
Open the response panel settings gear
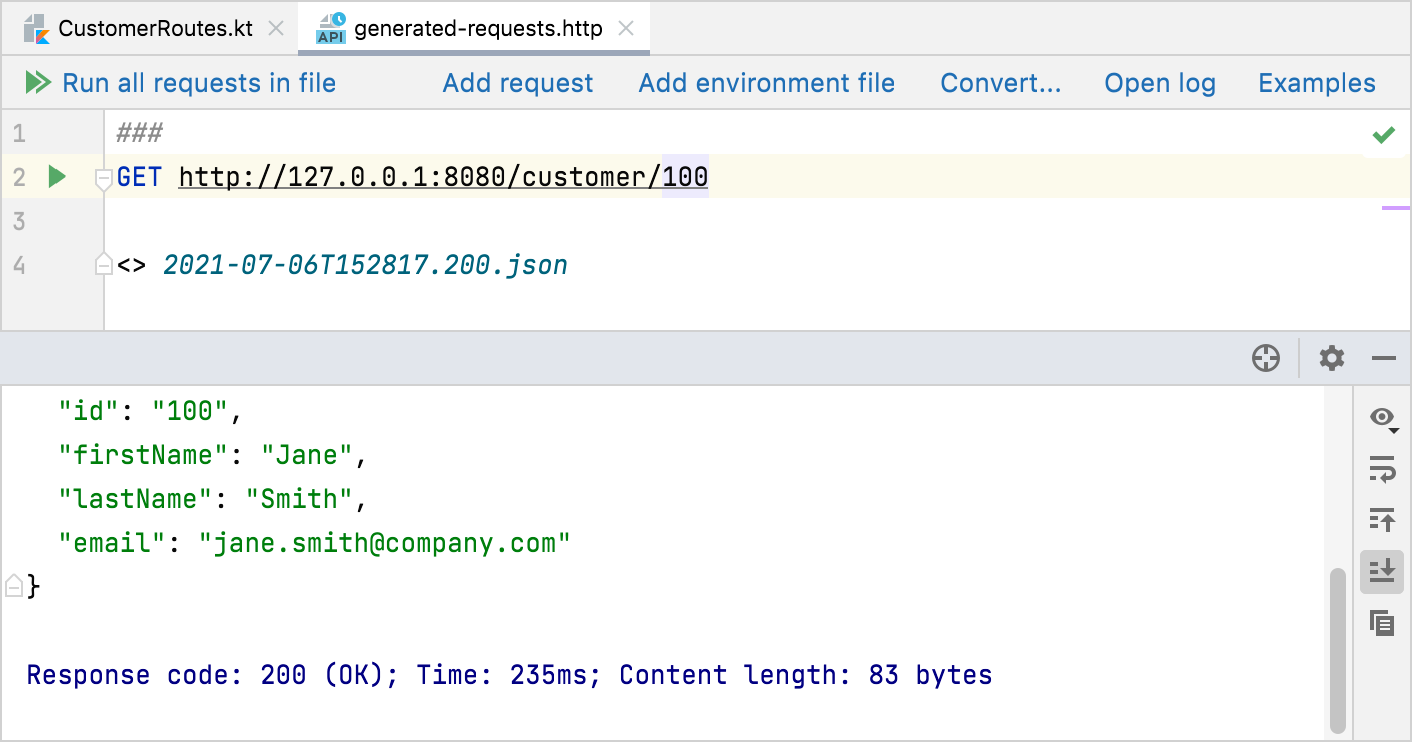(1331, 358)
